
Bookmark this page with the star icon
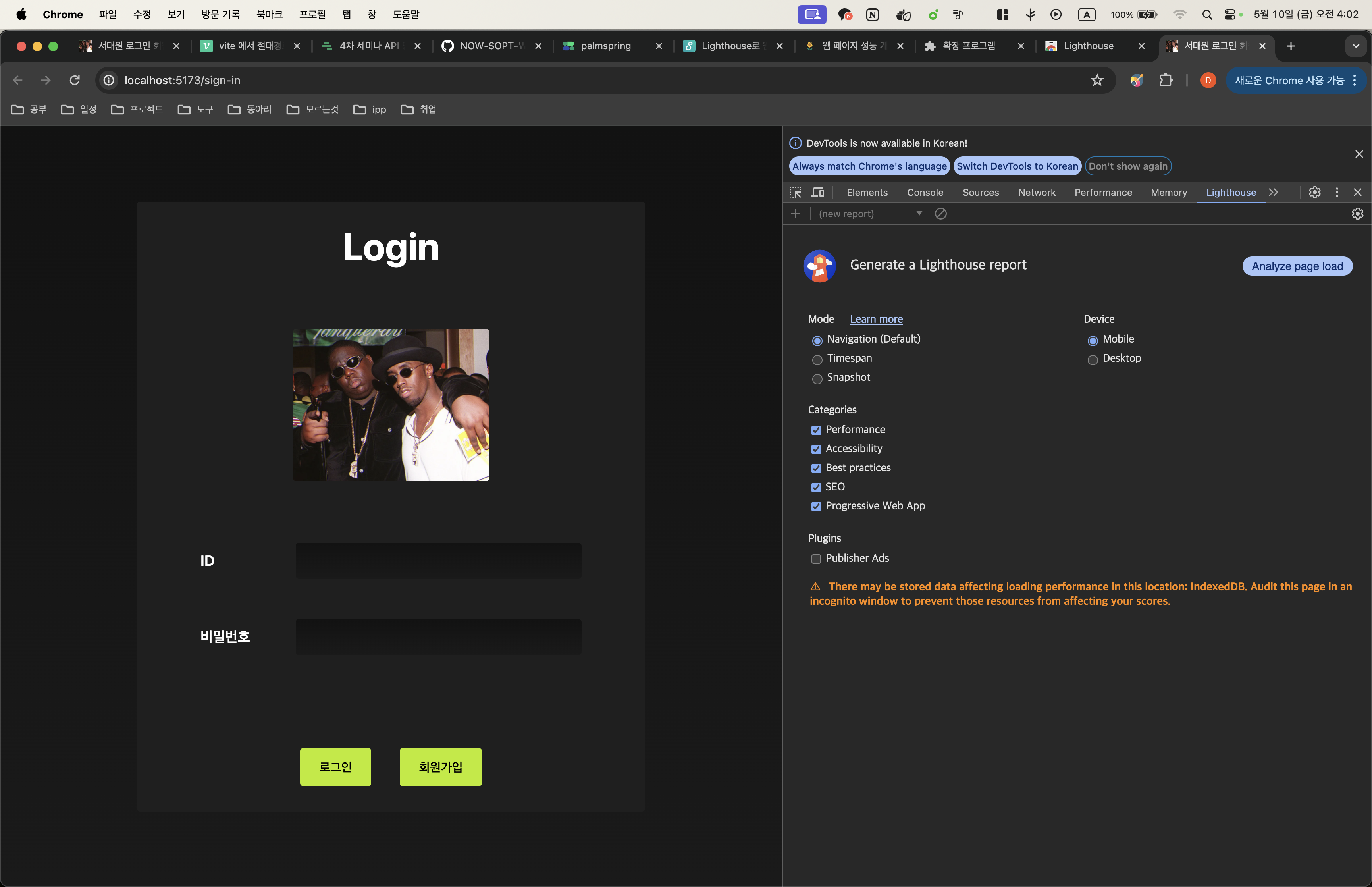pyautogui.click(x=1097, y=80)
